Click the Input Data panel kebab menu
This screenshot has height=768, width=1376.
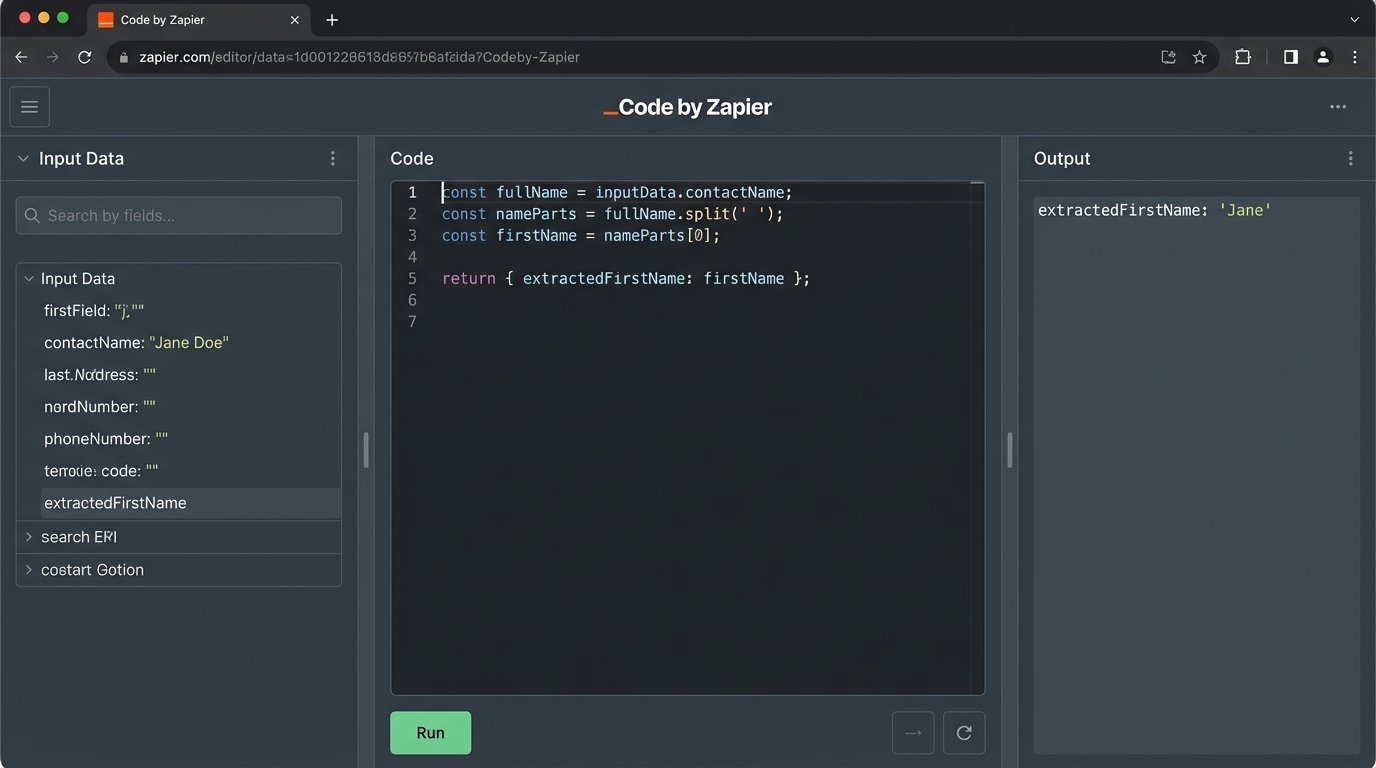(333, 158)
